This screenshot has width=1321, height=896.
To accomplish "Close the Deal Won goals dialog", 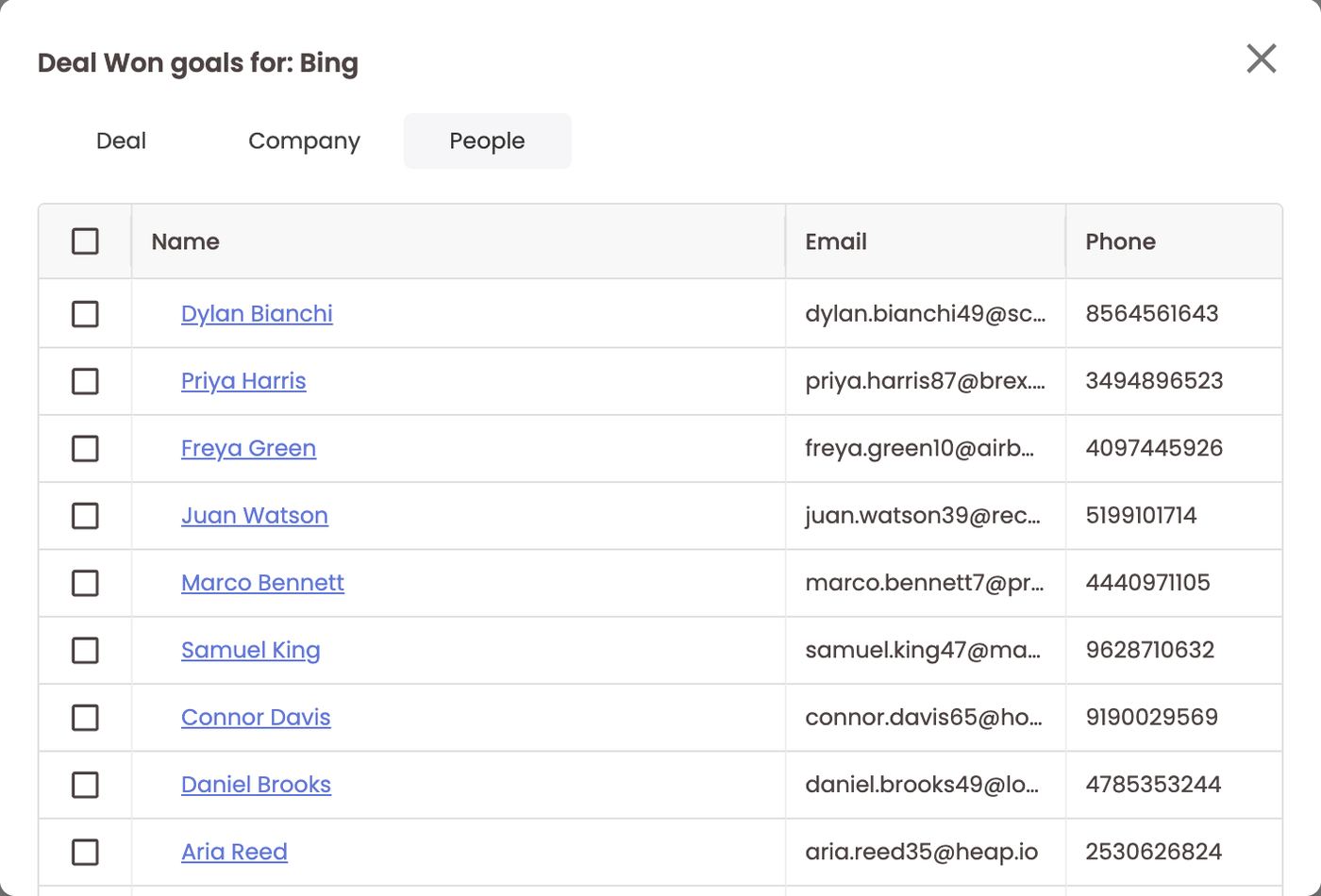I will (1262, 58).
